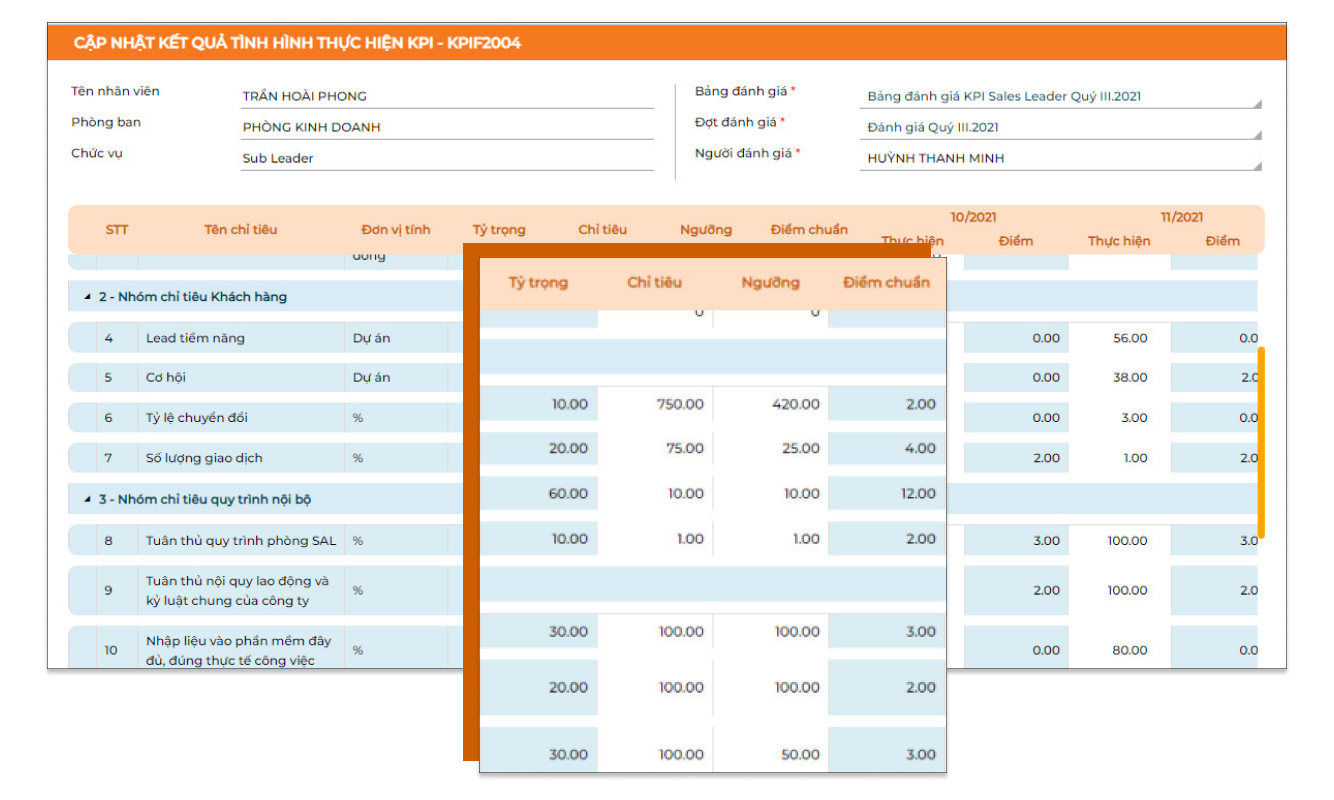
Task: Select the Lead tiềm năng row name
Action: tap(195, 338)
